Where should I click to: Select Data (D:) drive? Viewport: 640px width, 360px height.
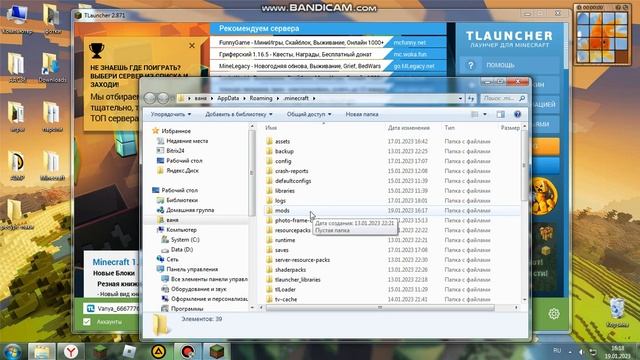[182, 249]
